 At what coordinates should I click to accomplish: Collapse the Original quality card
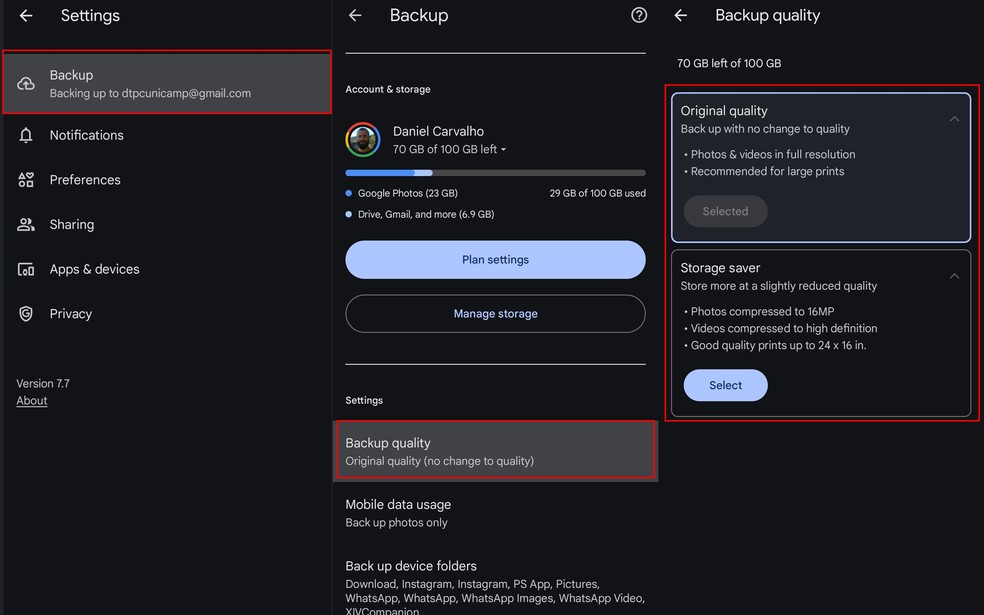[x=954, y=119]
